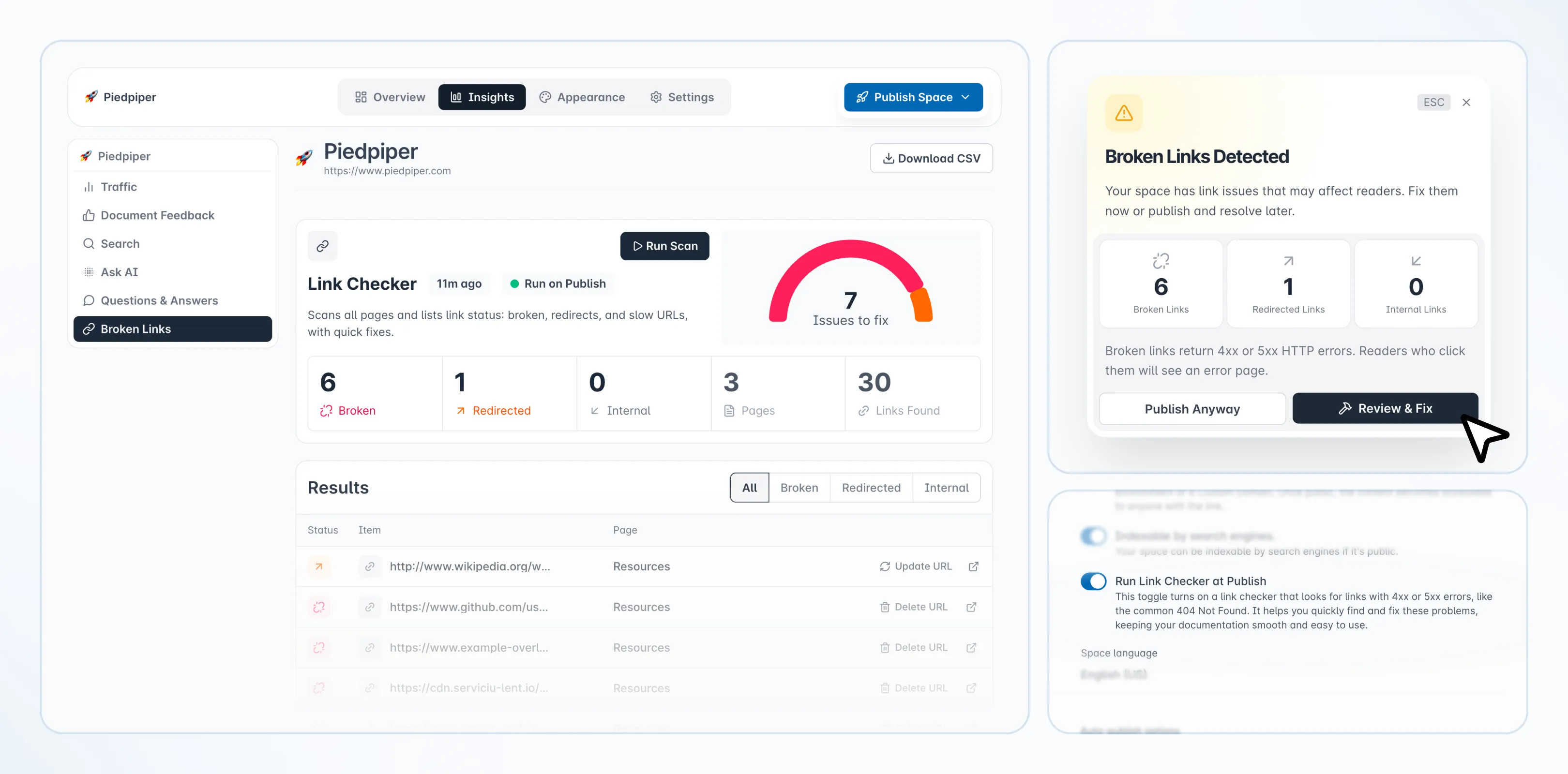Switch to the Insights tab

482,97
